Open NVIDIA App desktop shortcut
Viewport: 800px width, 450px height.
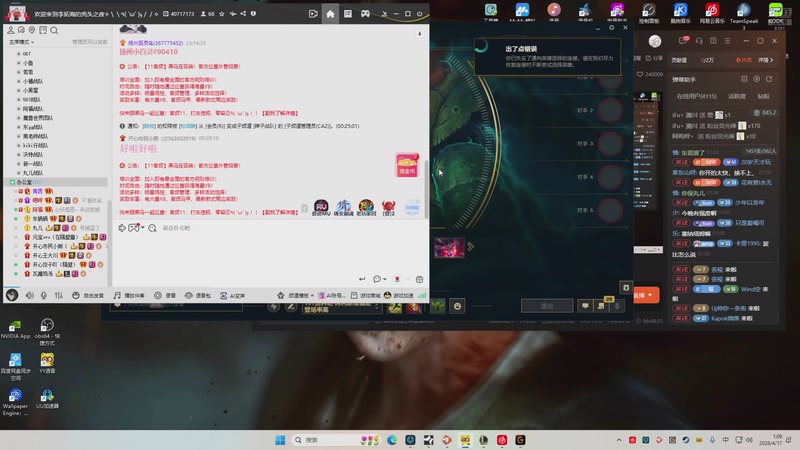point(15,329)
